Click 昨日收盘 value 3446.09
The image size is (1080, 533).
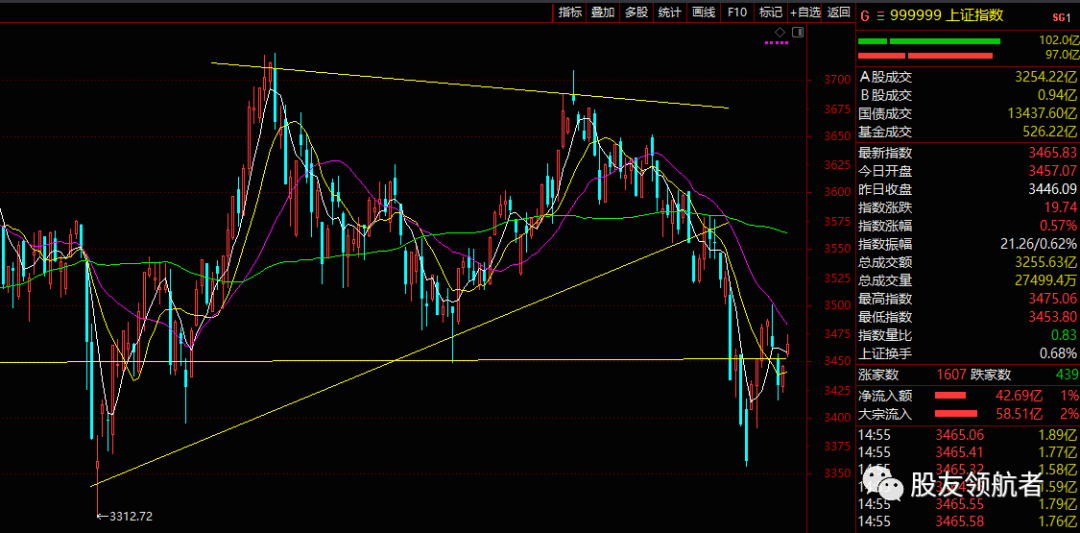click(x=1050, y=189)
